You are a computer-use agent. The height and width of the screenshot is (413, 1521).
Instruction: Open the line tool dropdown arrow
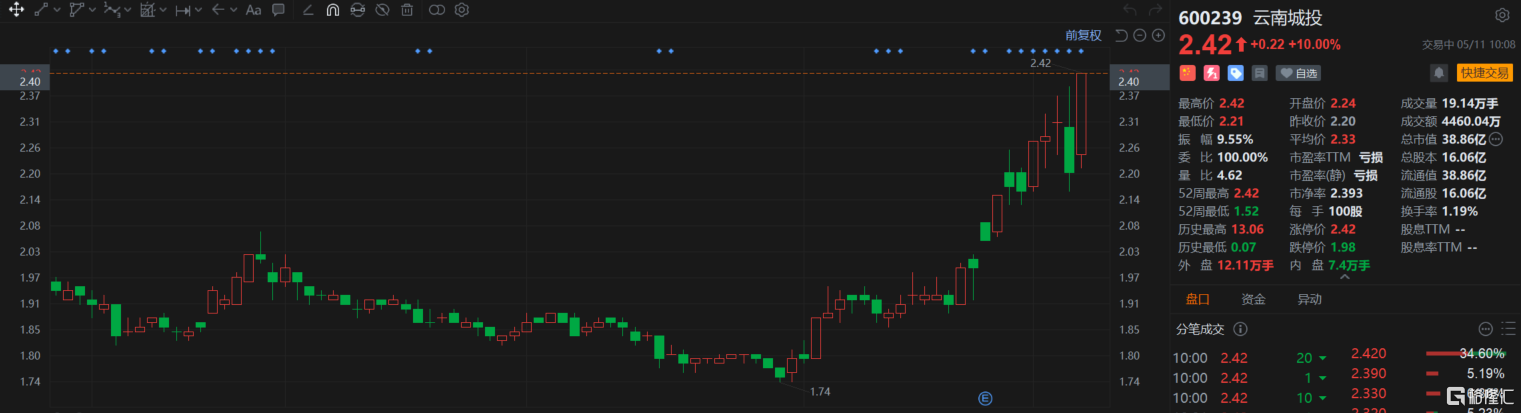(55, 10)
